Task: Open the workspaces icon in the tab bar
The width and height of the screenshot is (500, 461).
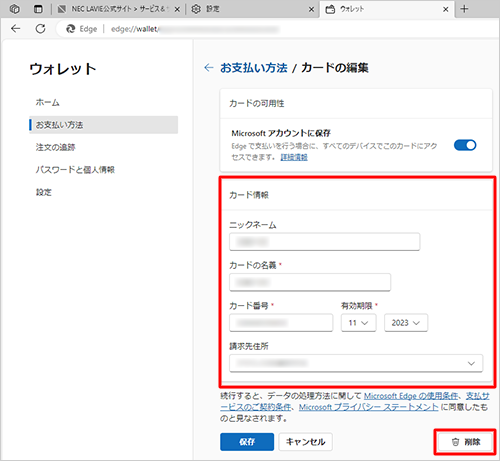Action: (15, 9)
